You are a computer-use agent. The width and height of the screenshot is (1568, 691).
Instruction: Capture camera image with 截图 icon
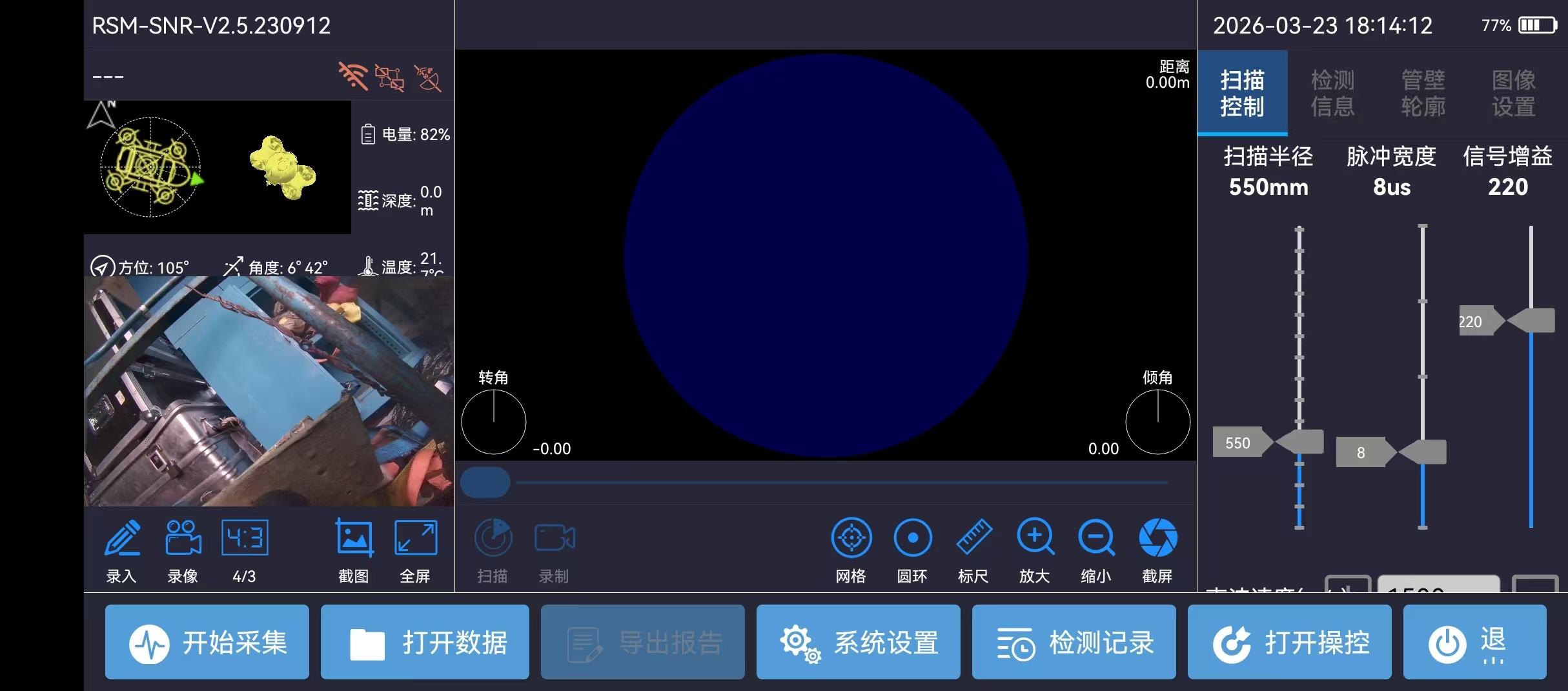click(354, 538)
